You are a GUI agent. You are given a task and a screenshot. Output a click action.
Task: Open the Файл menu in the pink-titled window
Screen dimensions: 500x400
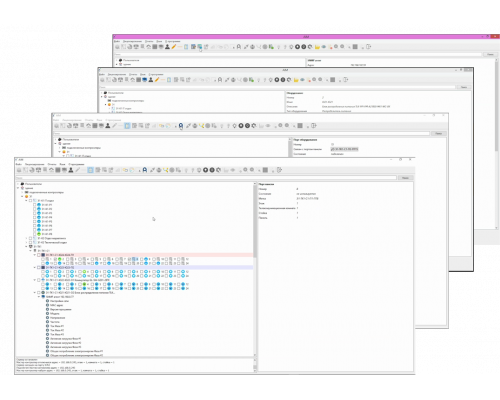[x=117, y=41]
